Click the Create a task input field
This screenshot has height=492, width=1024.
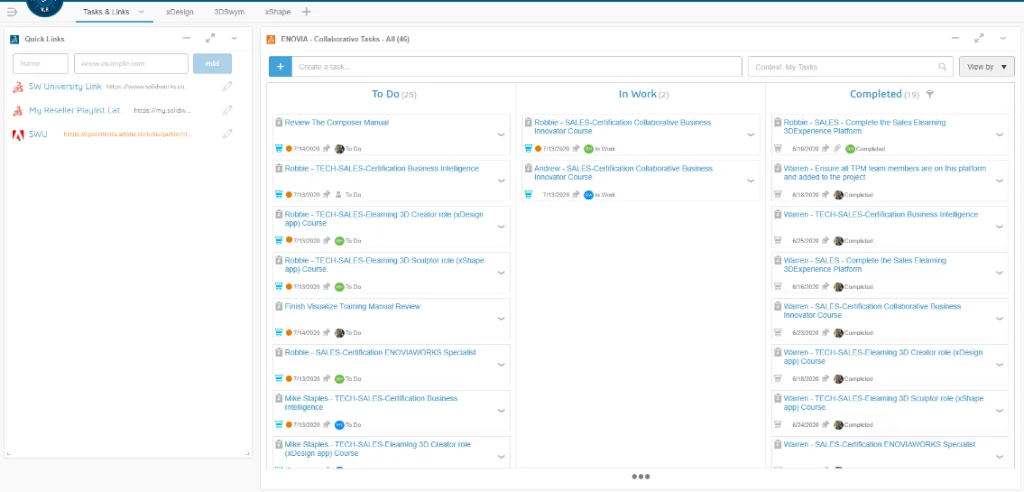pos(515,67)
